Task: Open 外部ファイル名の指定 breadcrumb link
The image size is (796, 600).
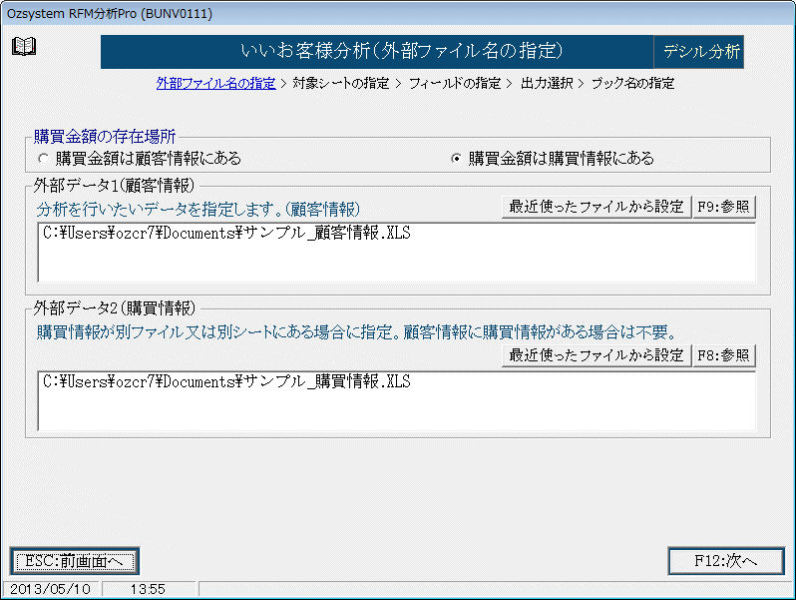Action: click(x=216, y=83)
